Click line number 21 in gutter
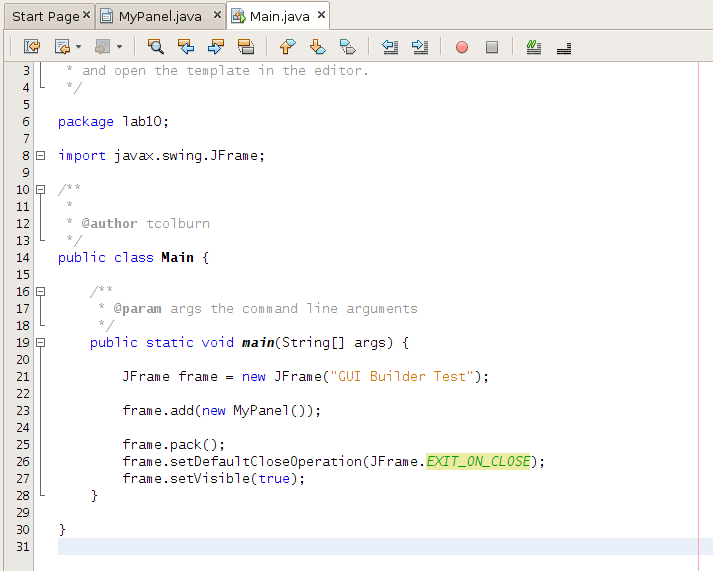Image resolution: width=713 pixels, height=571 pixels. (23, 376)
